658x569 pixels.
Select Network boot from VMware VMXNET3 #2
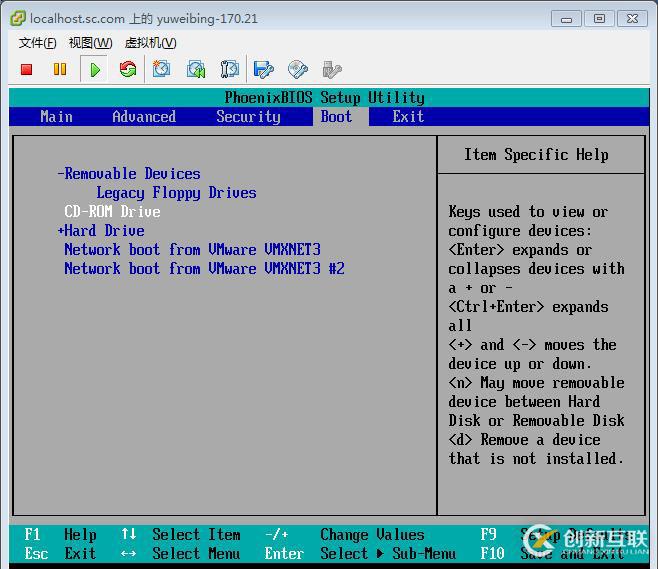click(204, 269)
